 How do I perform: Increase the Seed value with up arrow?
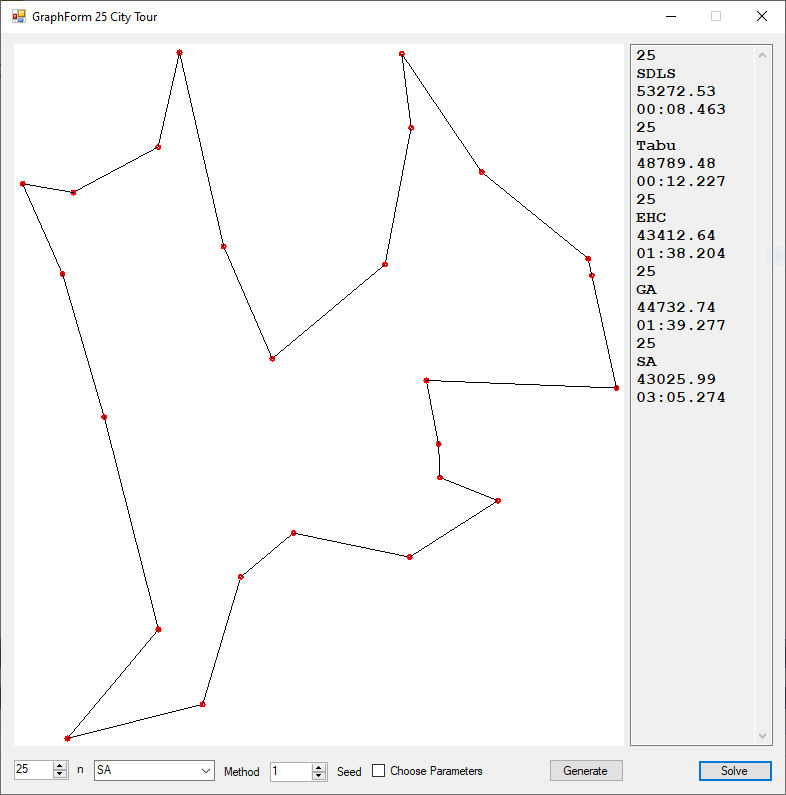[319, 767]
